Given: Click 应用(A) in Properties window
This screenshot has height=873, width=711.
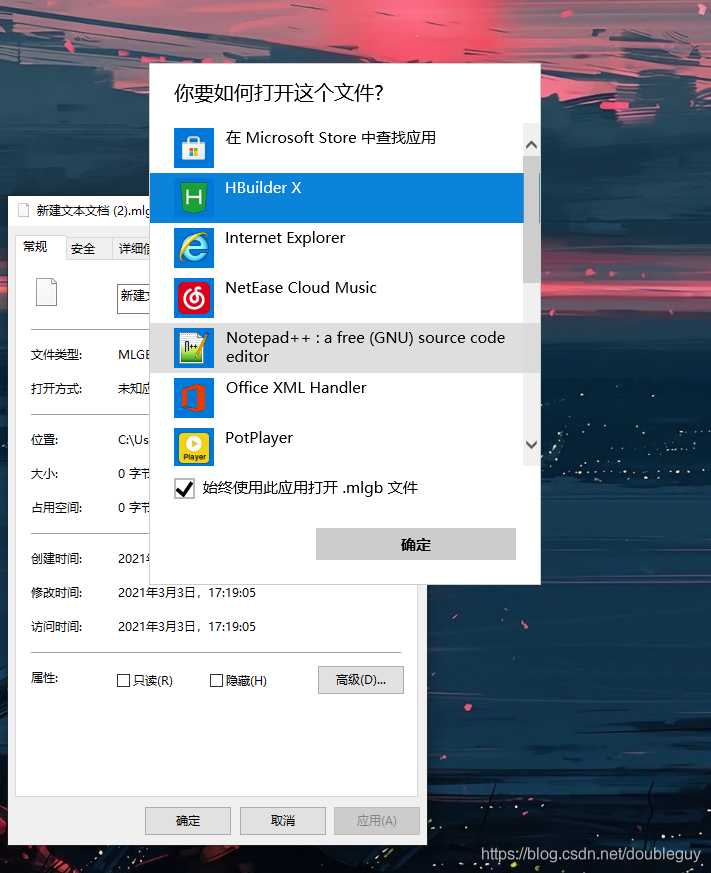Looking at the screenshot, I should point(376,821).
